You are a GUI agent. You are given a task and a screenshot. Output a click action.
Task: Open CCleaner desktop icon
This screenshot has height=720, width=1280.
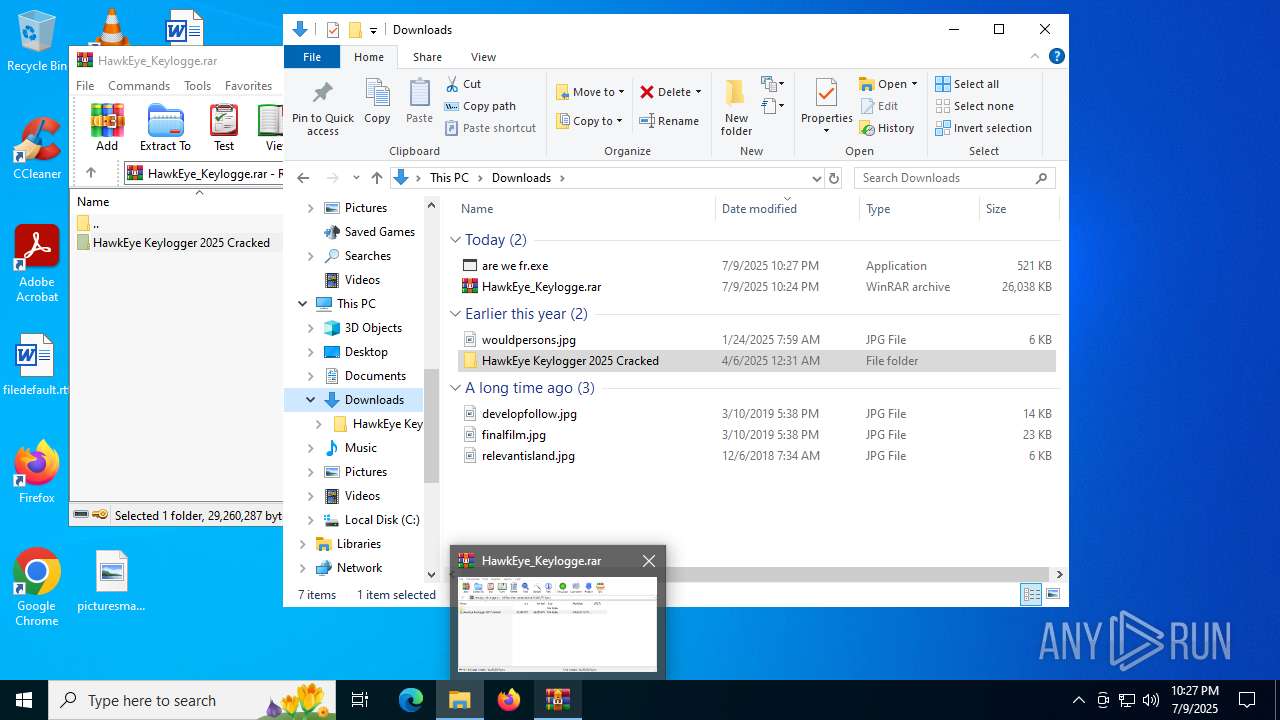pos(37,149)
